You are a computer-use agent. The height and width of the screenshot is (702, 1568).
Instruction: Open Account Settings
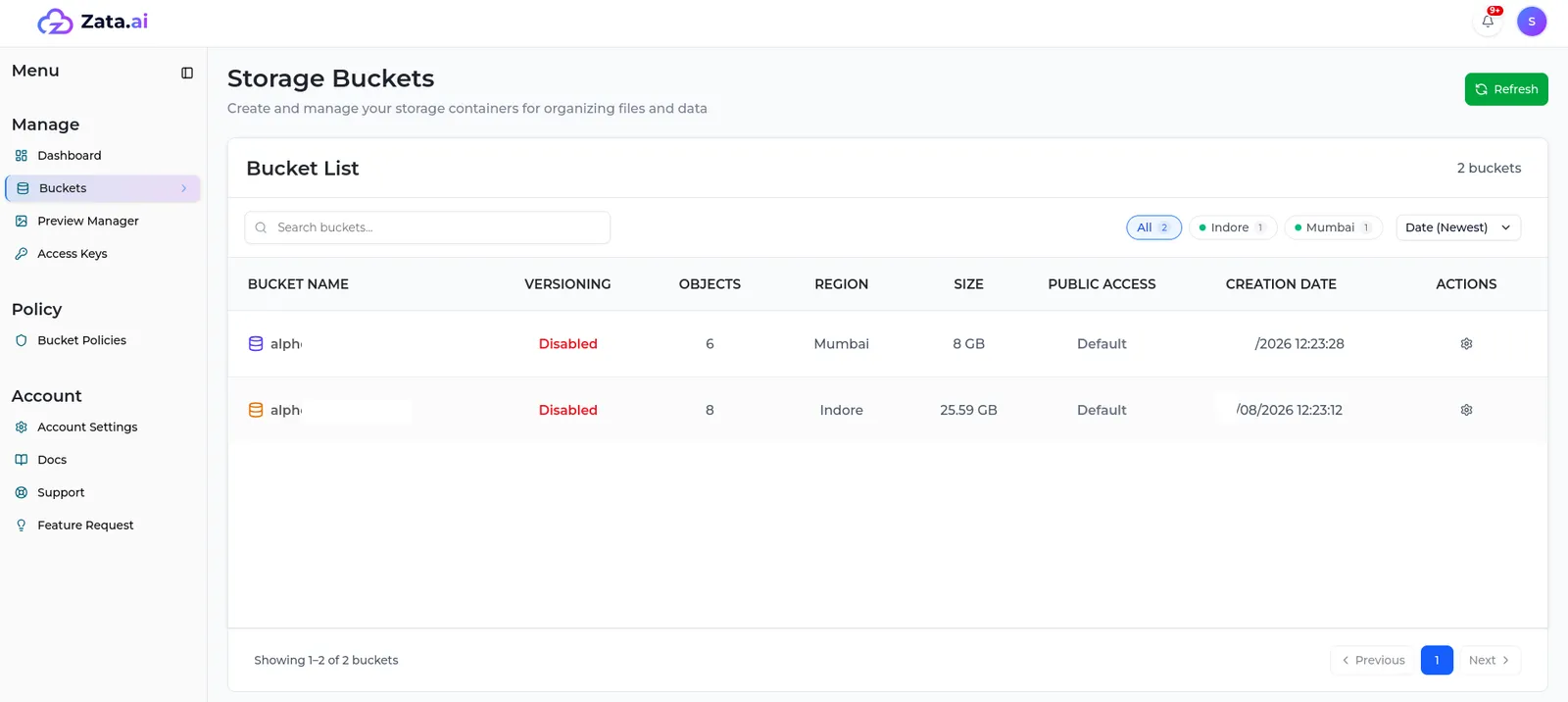(87, 427)
